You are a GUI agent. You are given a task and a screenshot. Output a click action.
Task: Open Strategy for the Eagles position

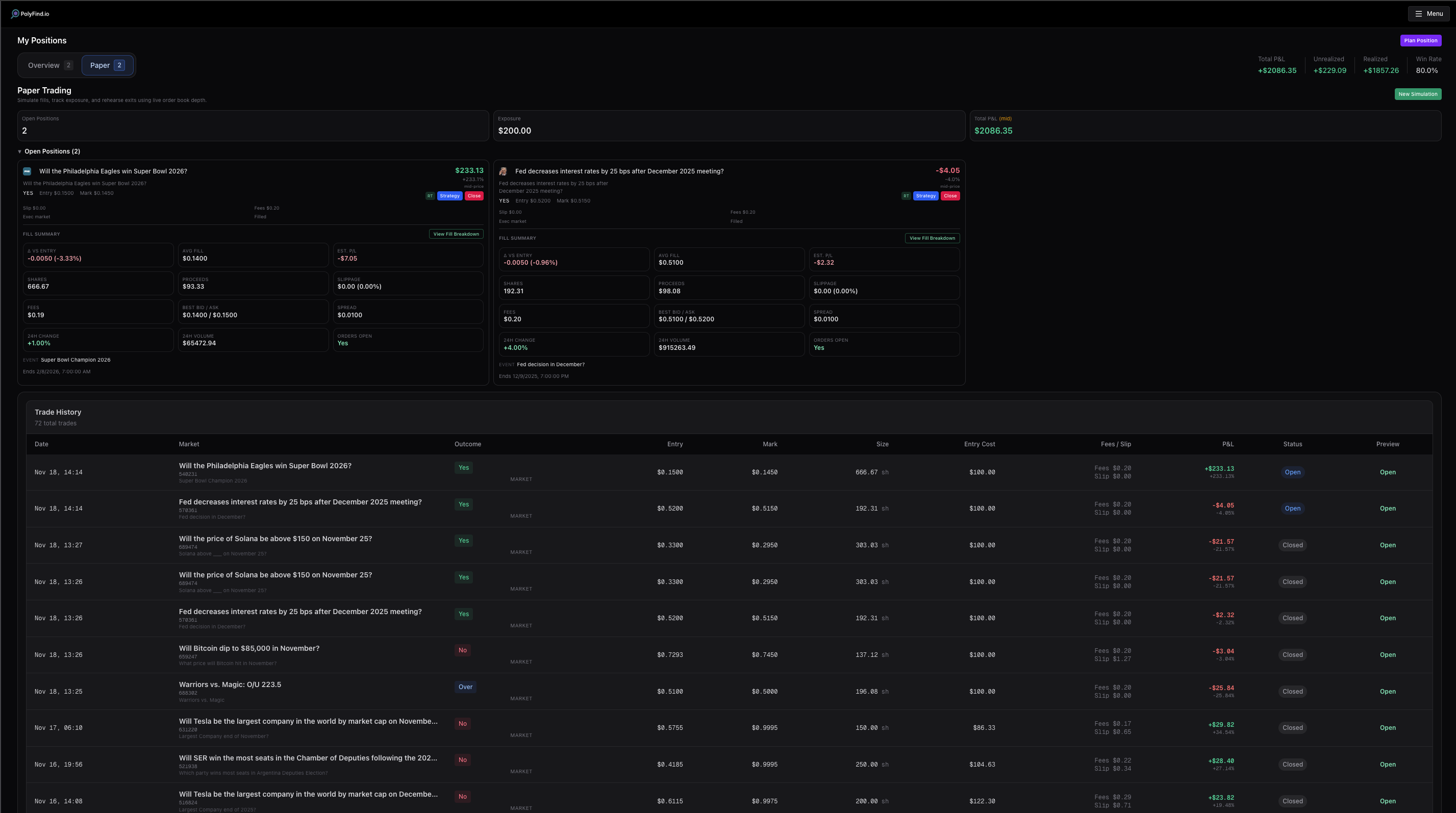pos(449,196)
